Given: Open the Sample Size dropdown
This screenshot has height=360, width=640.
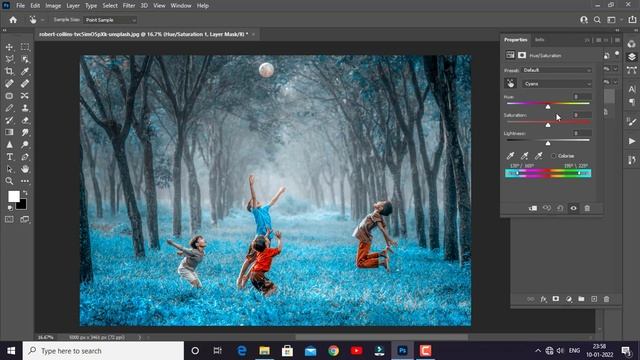Looking at the screenshot, I should (x=110, y=20).
